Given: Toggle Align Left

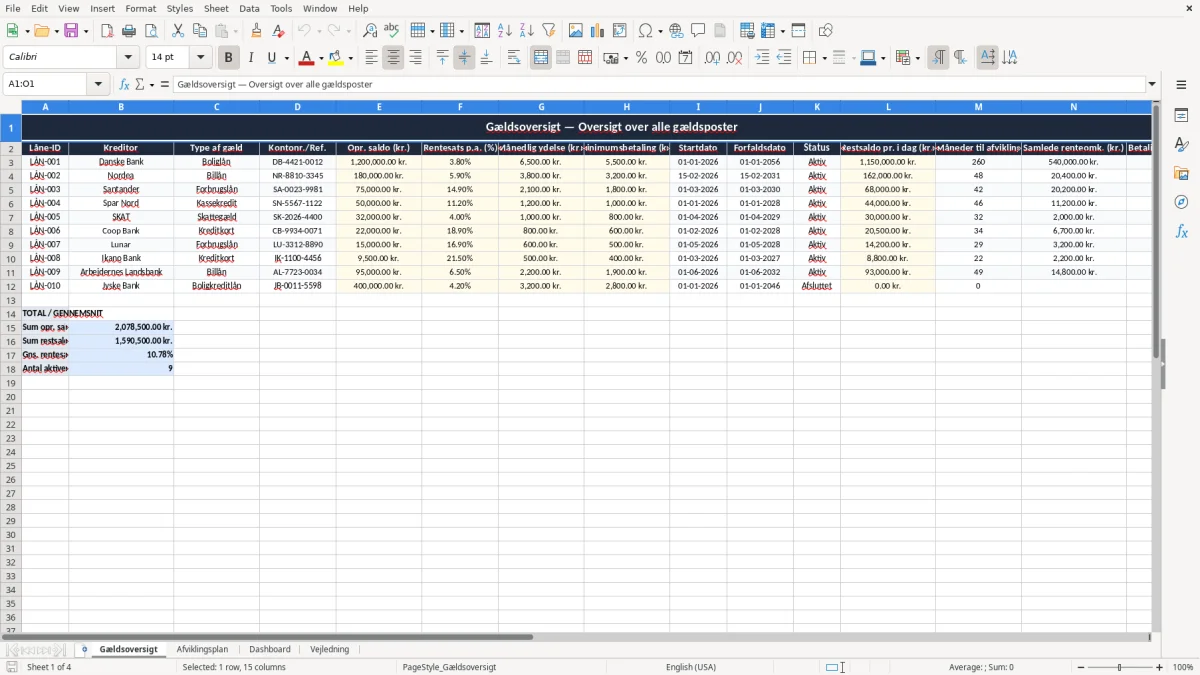Looking at the screenshot, I should [x=371, y=58].
